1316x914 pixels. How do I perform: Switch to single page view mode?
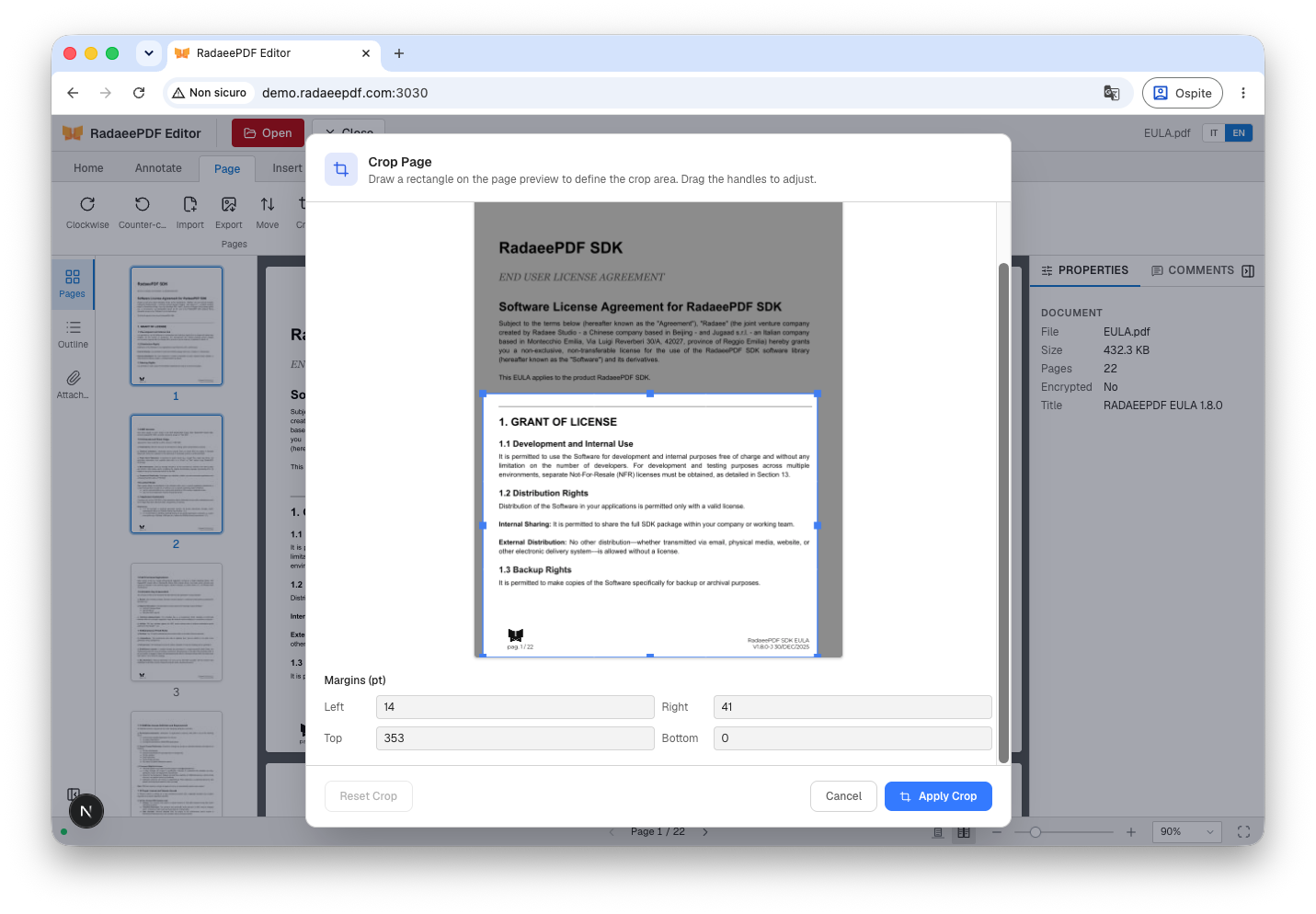pos(938,832)
